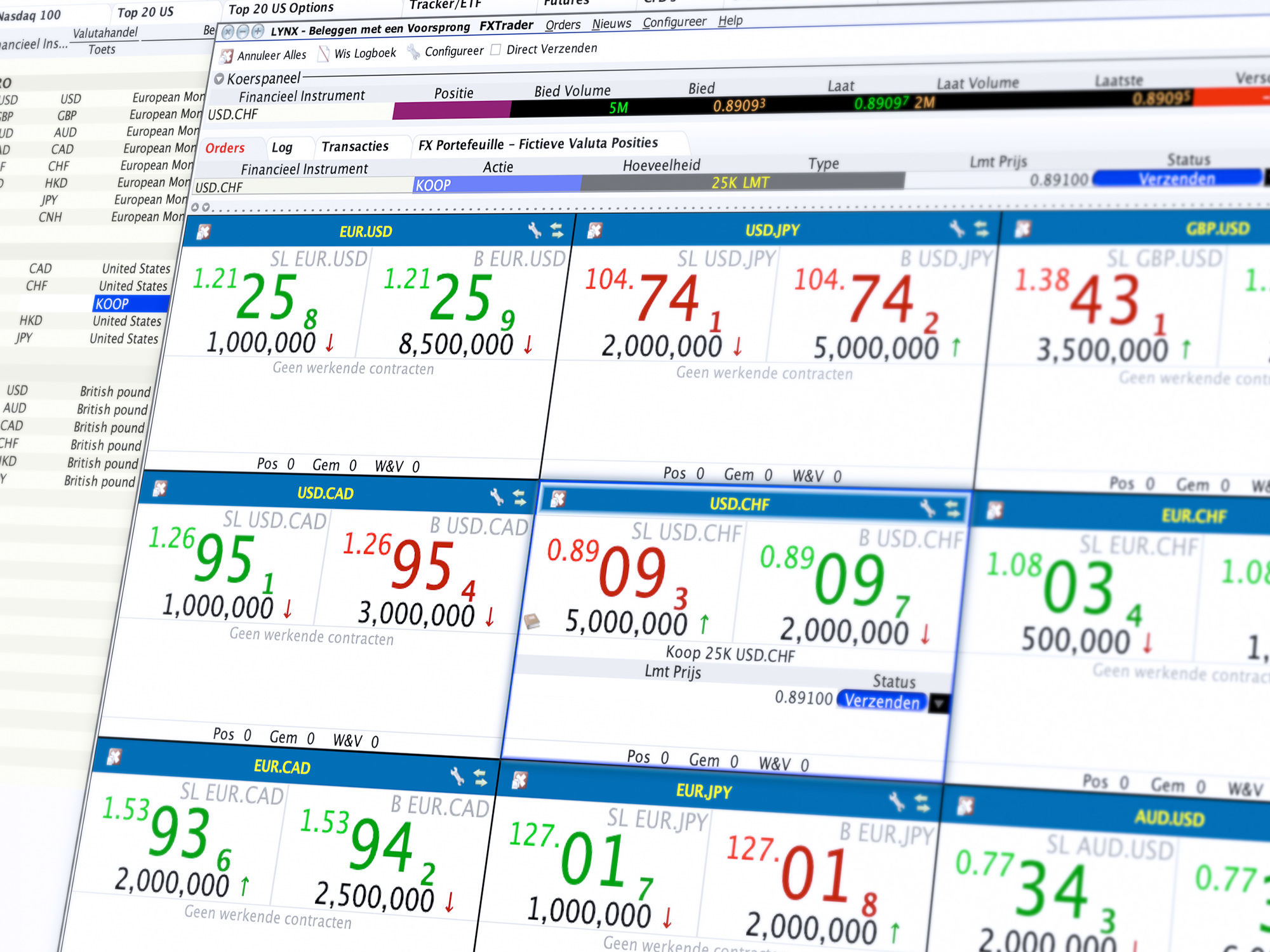Click Bied price 0.89093 in Koerspaneel
Image resolution: width=1270 pixels, height=952 pixels.
coord(739,105)
